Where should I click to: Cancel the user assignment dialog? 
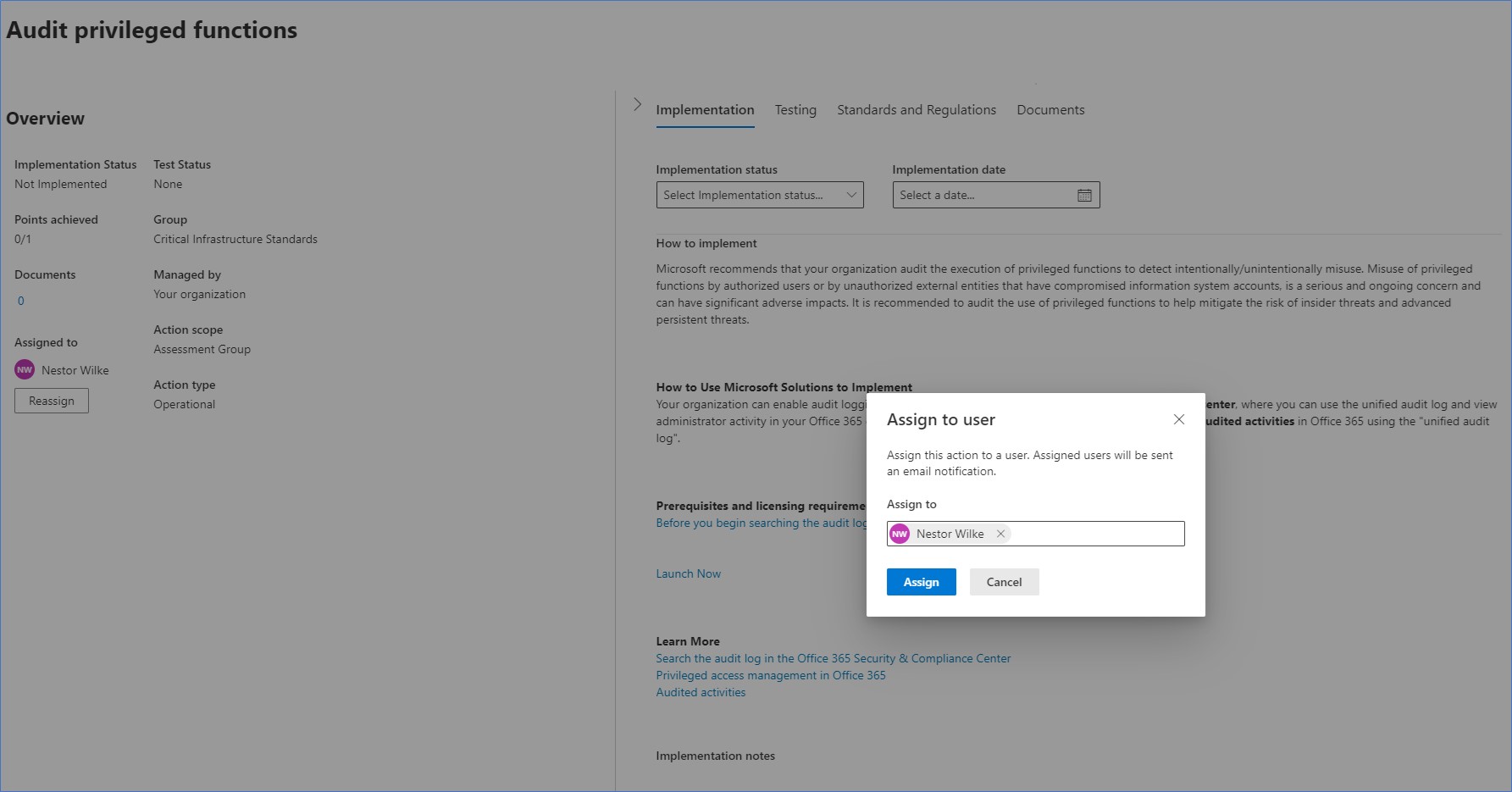pos(1004,582)
